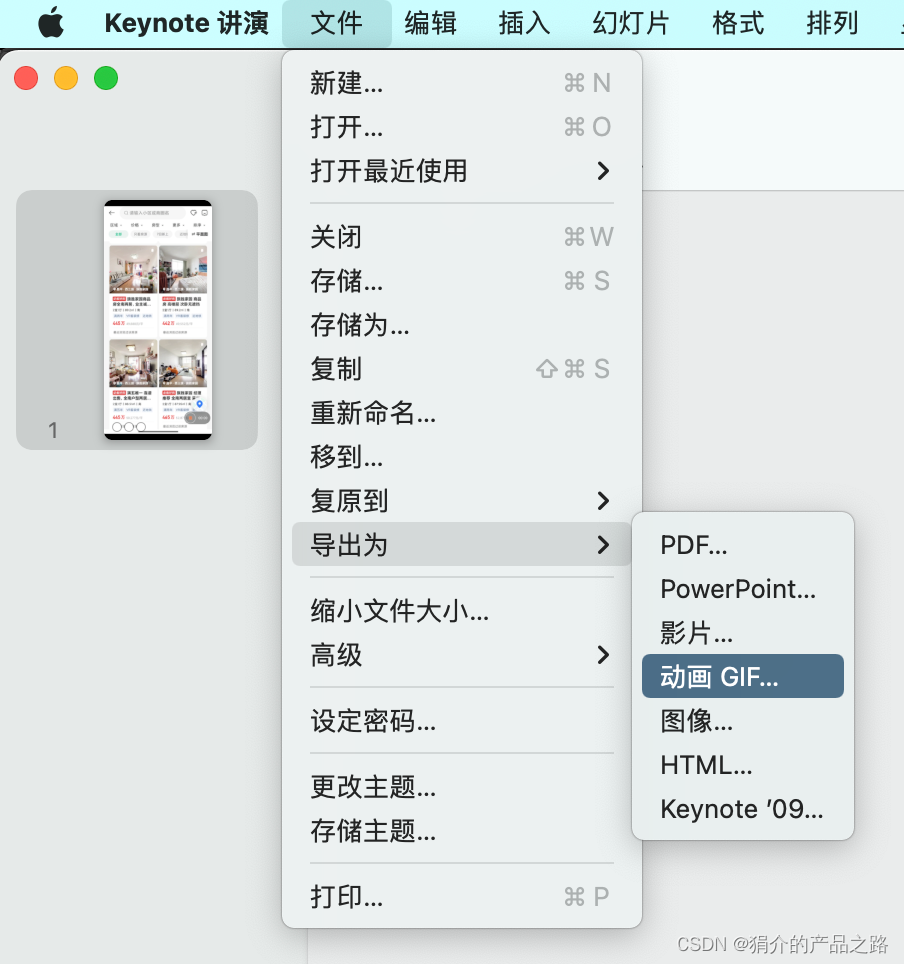Select 移到... menu entry
This screenshot has height=964, width=904.
pos(462,457)
